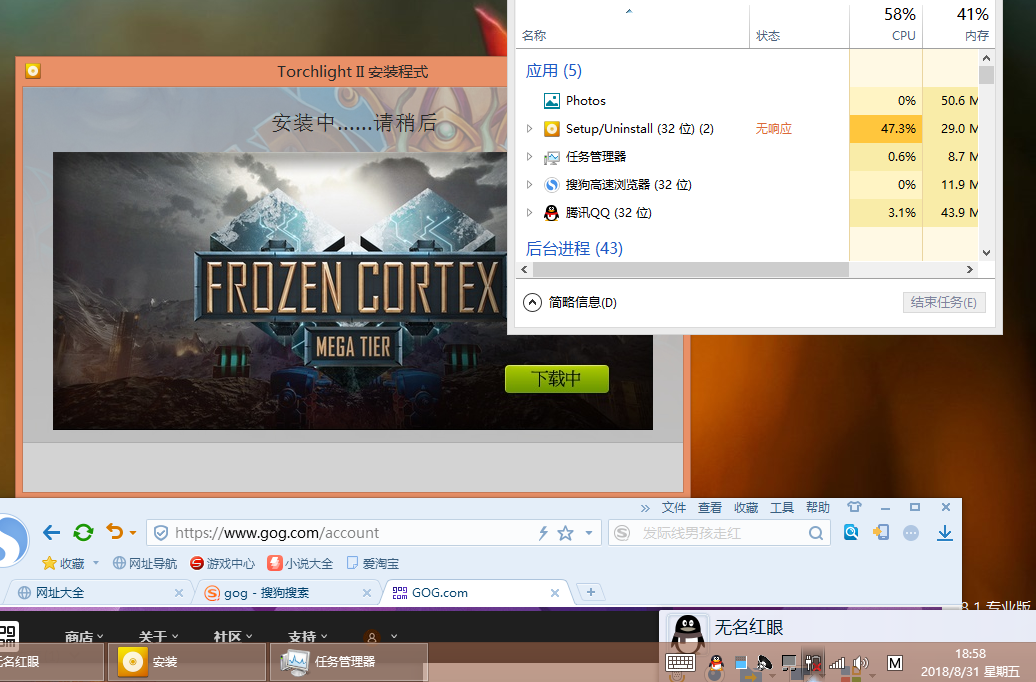This screenshot has width=1036, height=682.
Task: Click the 结束任务 button
Action: point(944,303)
